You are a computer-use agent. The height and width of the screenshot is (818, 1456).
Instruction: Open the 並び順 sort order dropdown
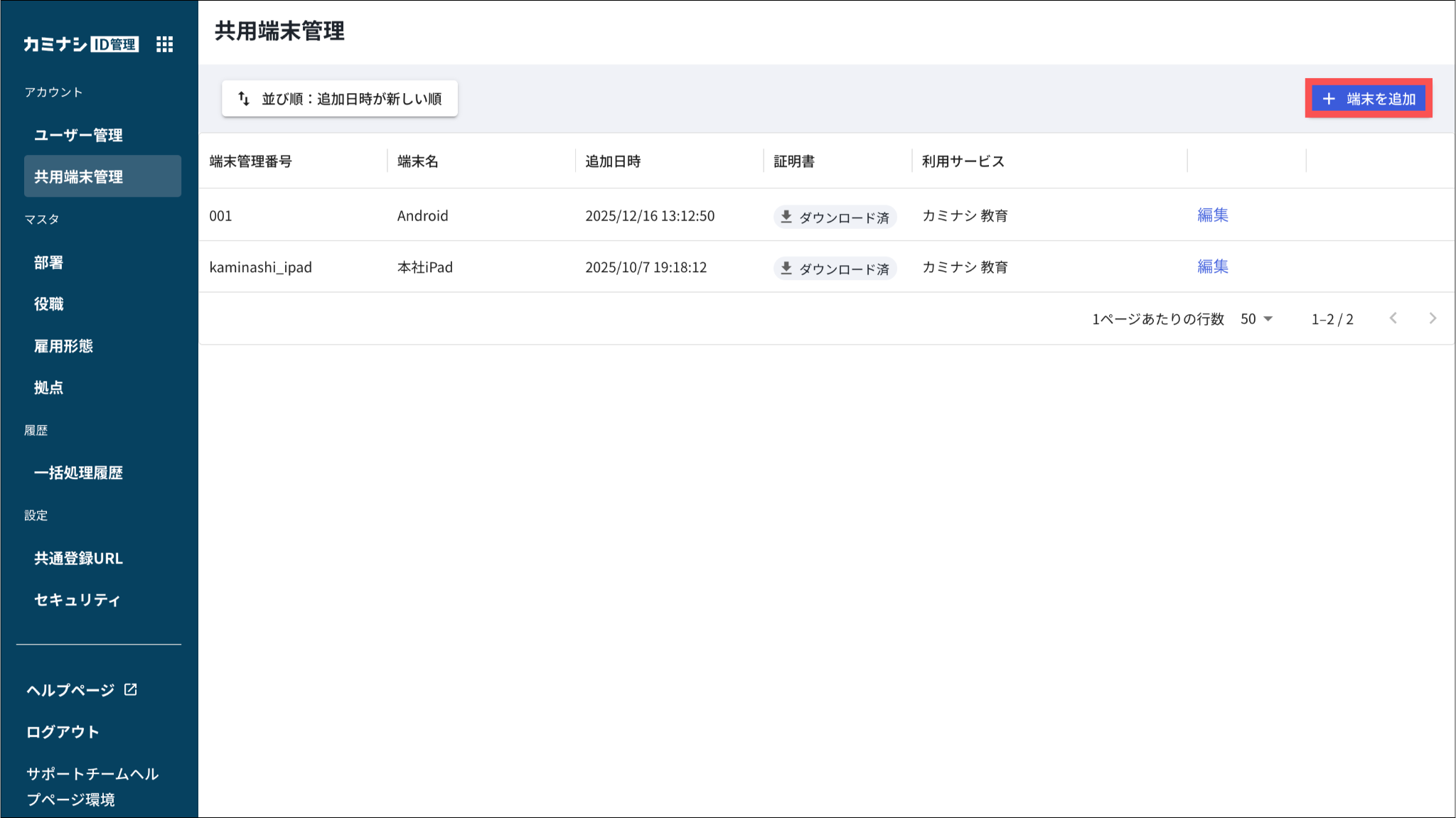pyautogui.click(x=340, y=99)
